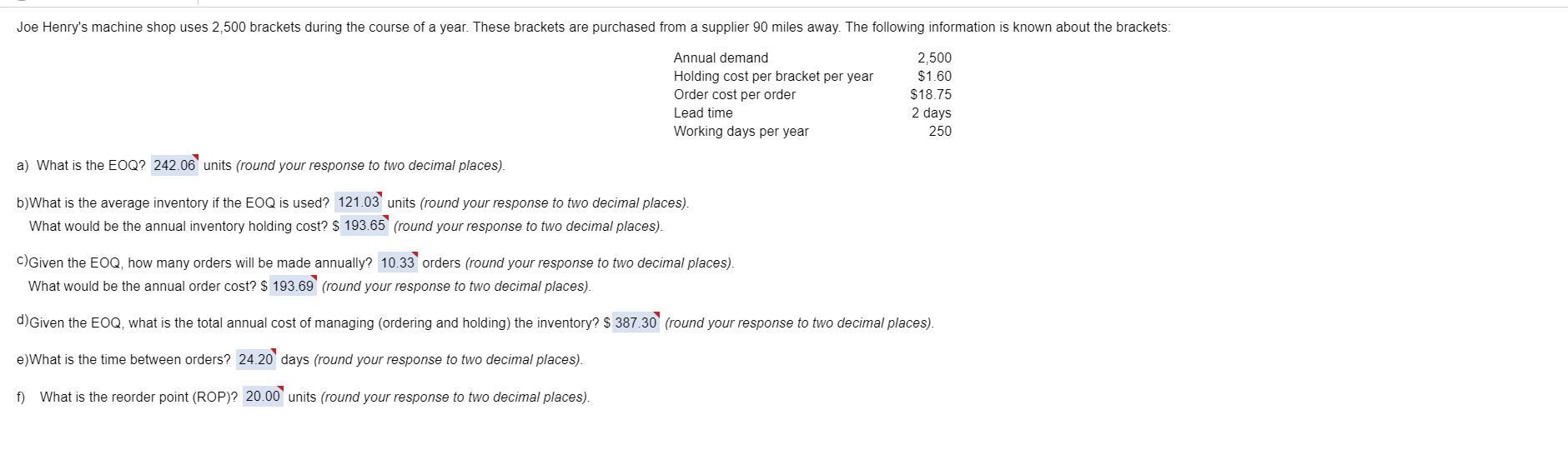Click the time between orders field 24.20
The height and width of the screenshot is (465, 1568).
(x=256, y=359)
